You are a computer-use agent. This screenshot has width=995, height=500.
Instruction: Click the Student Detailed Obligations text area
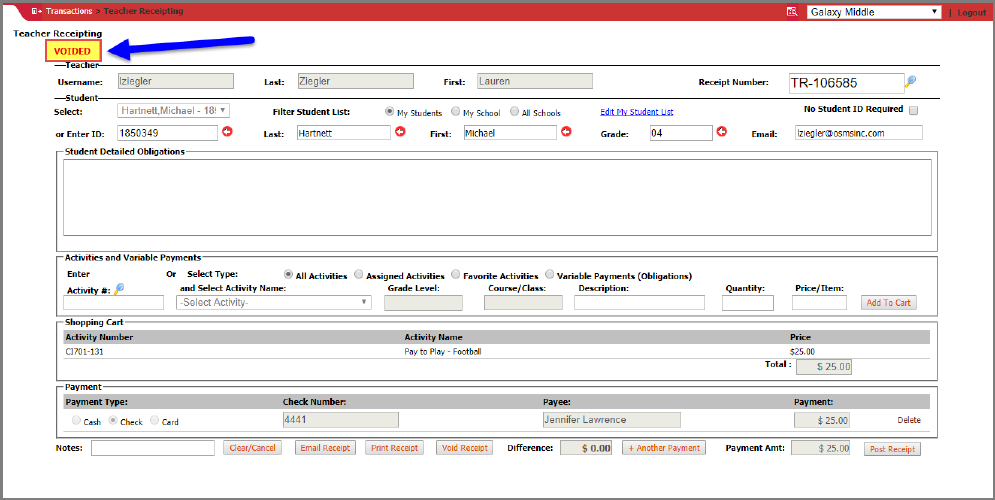coord(497,197)
